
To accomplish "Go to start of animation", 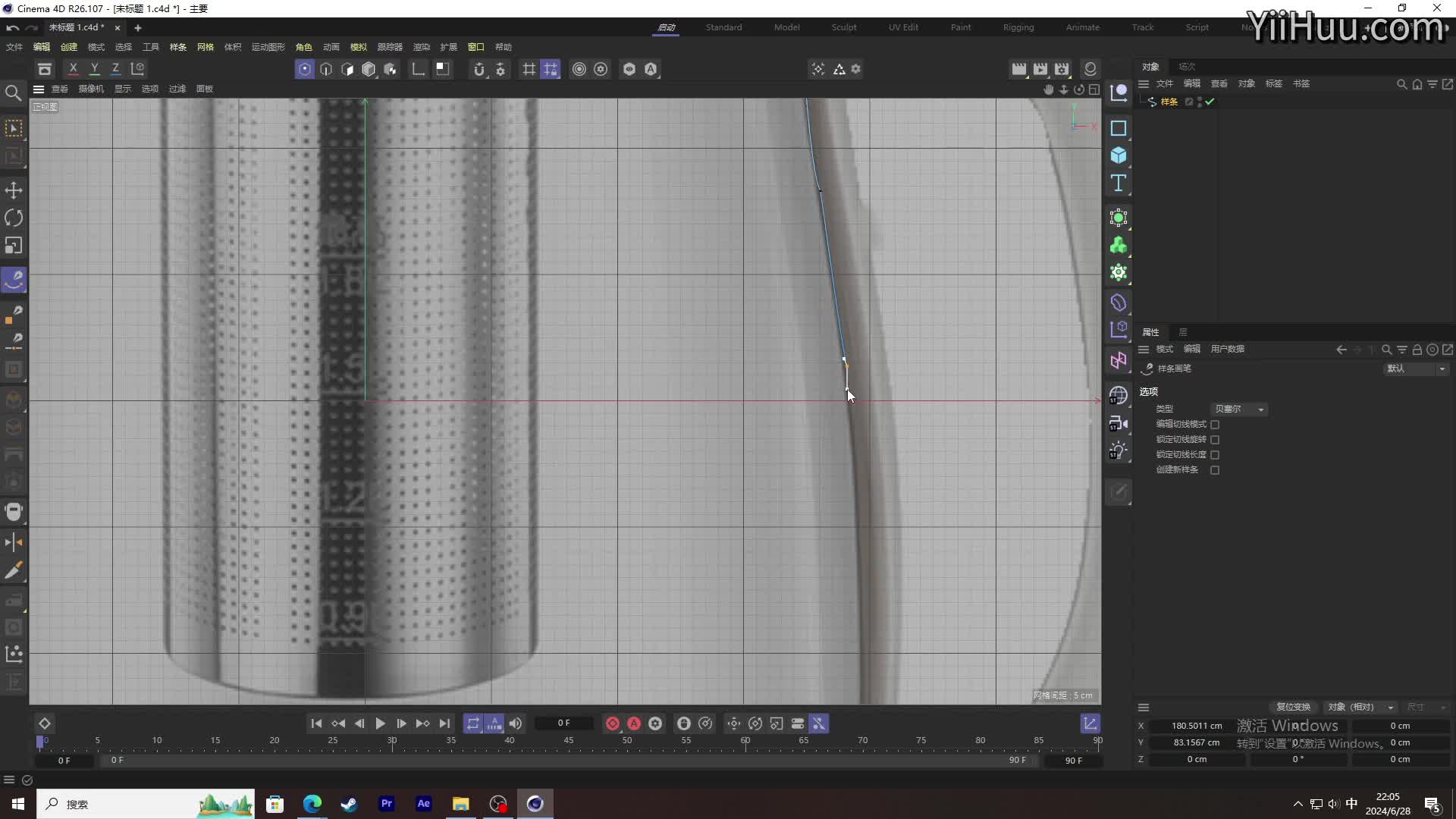I will [x=316, y=723].
